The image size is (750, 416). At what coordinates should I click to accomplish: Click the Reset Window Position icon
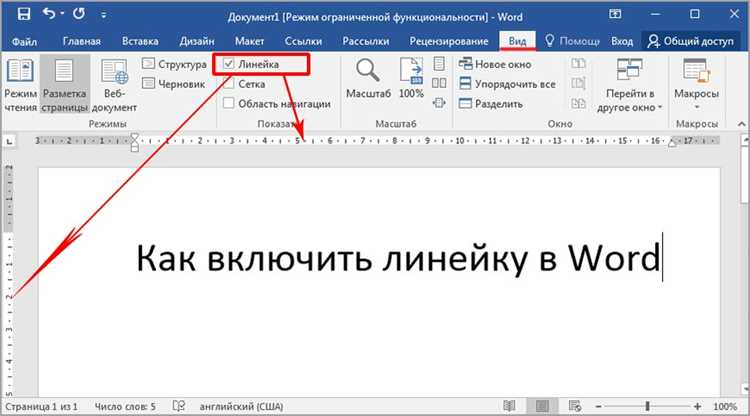coord(578,103)
